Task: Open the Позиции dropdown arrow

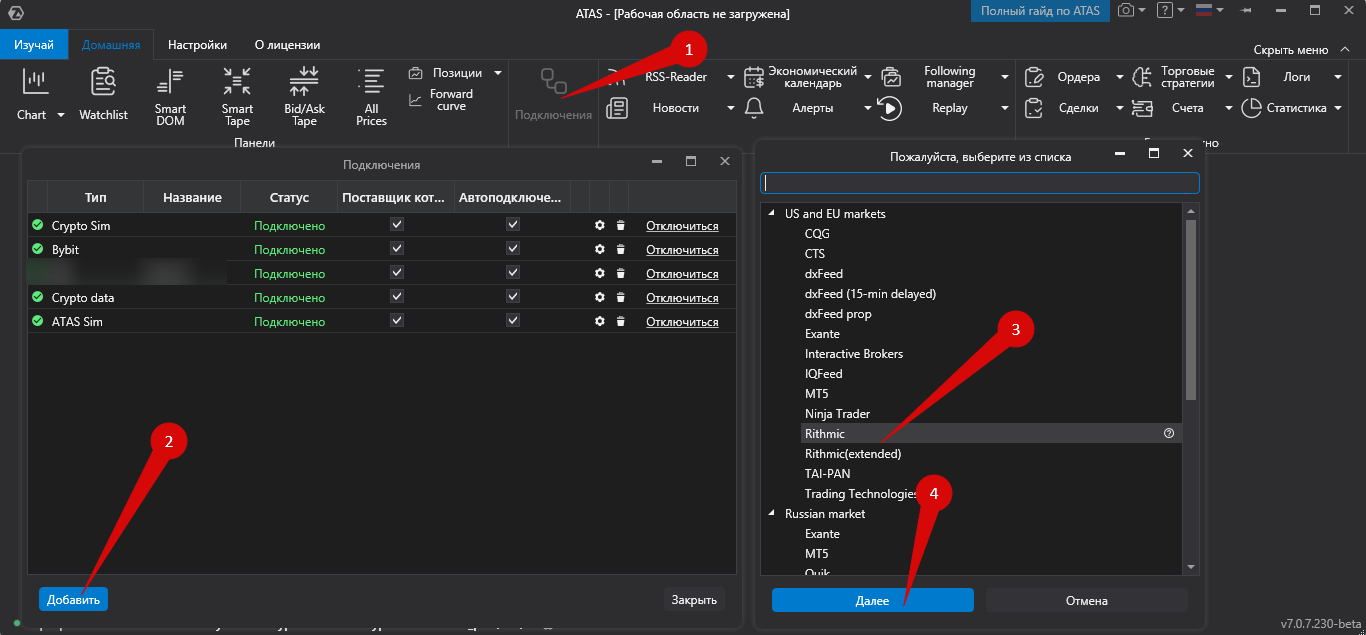Action: (x=498, y=73)
